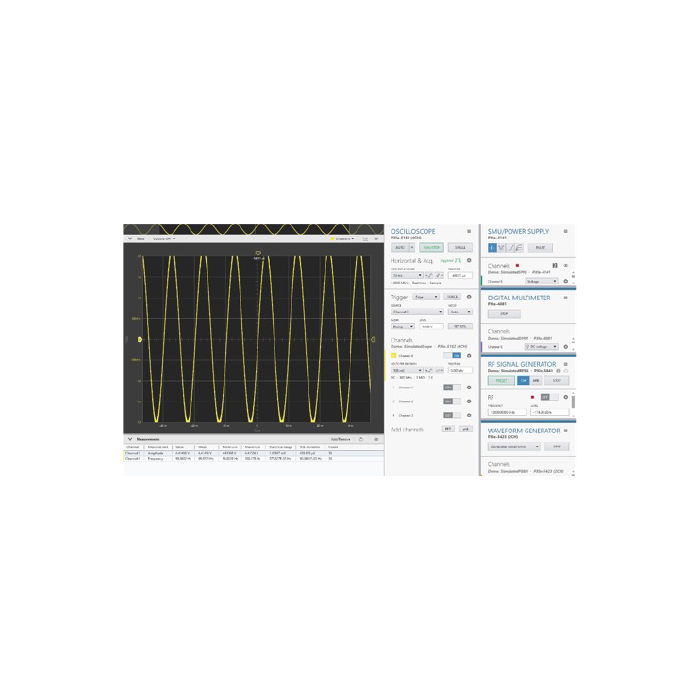Open SMU Channel 0 Voltage dropdown

[x=542, y=281]
